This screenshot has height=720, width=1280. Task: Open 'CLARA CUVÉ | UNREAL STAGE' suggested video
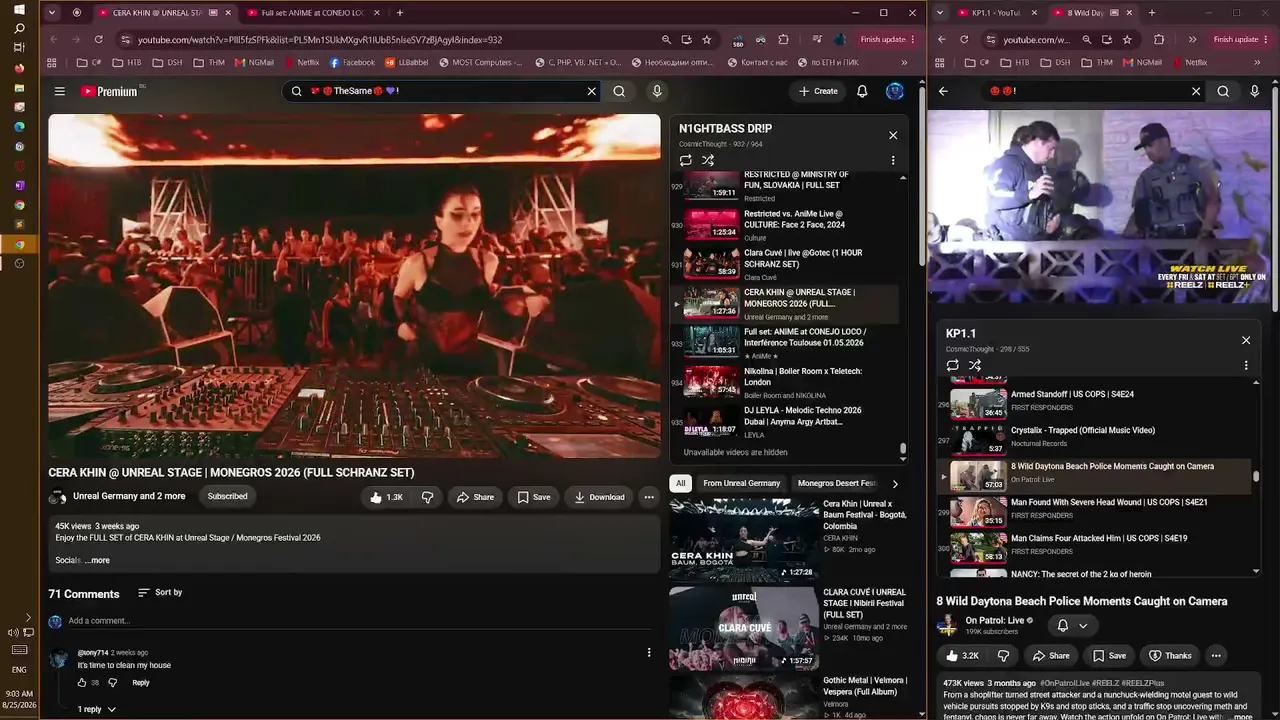790,627
